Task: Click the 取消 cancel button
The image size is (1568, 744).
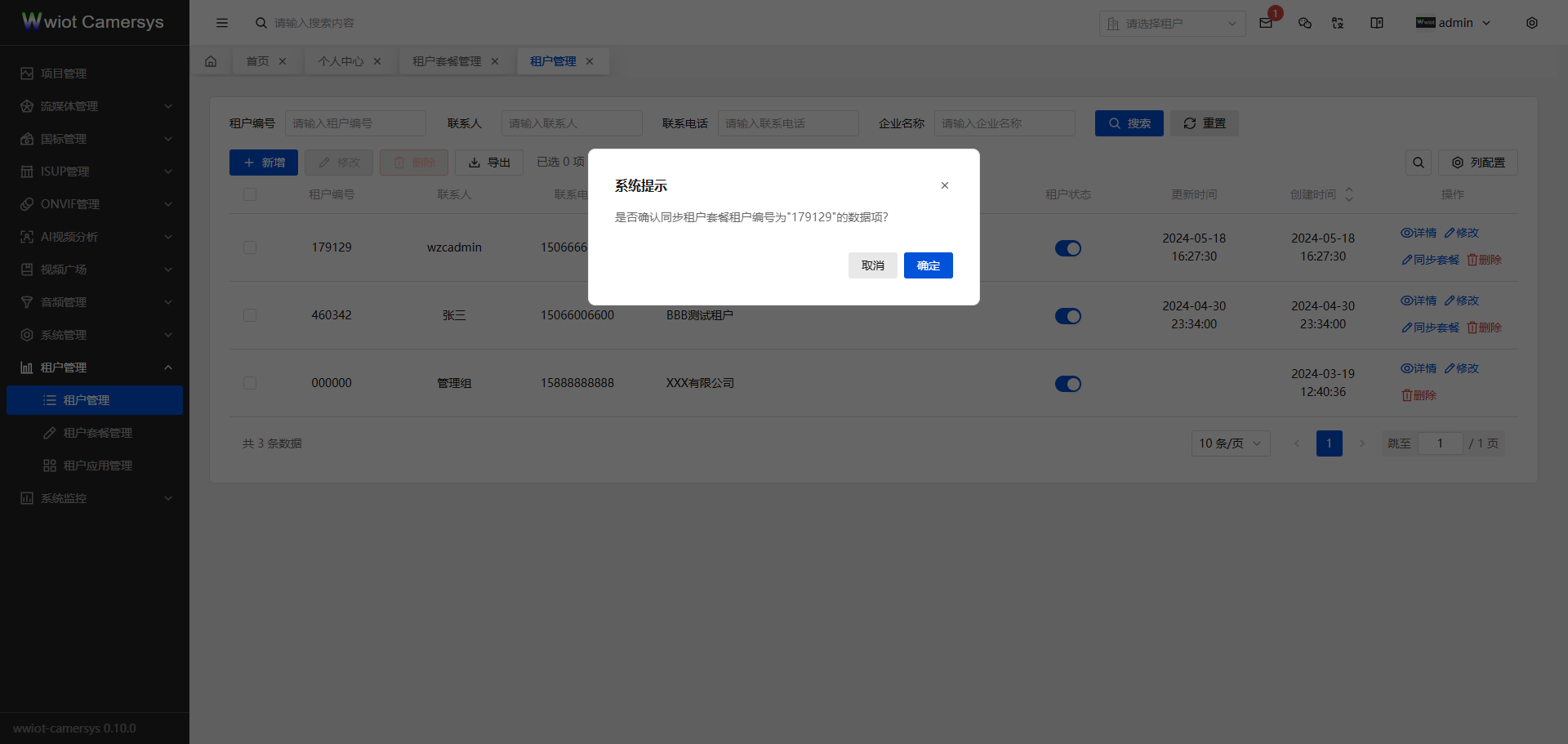Action: [x=872, y=265]
